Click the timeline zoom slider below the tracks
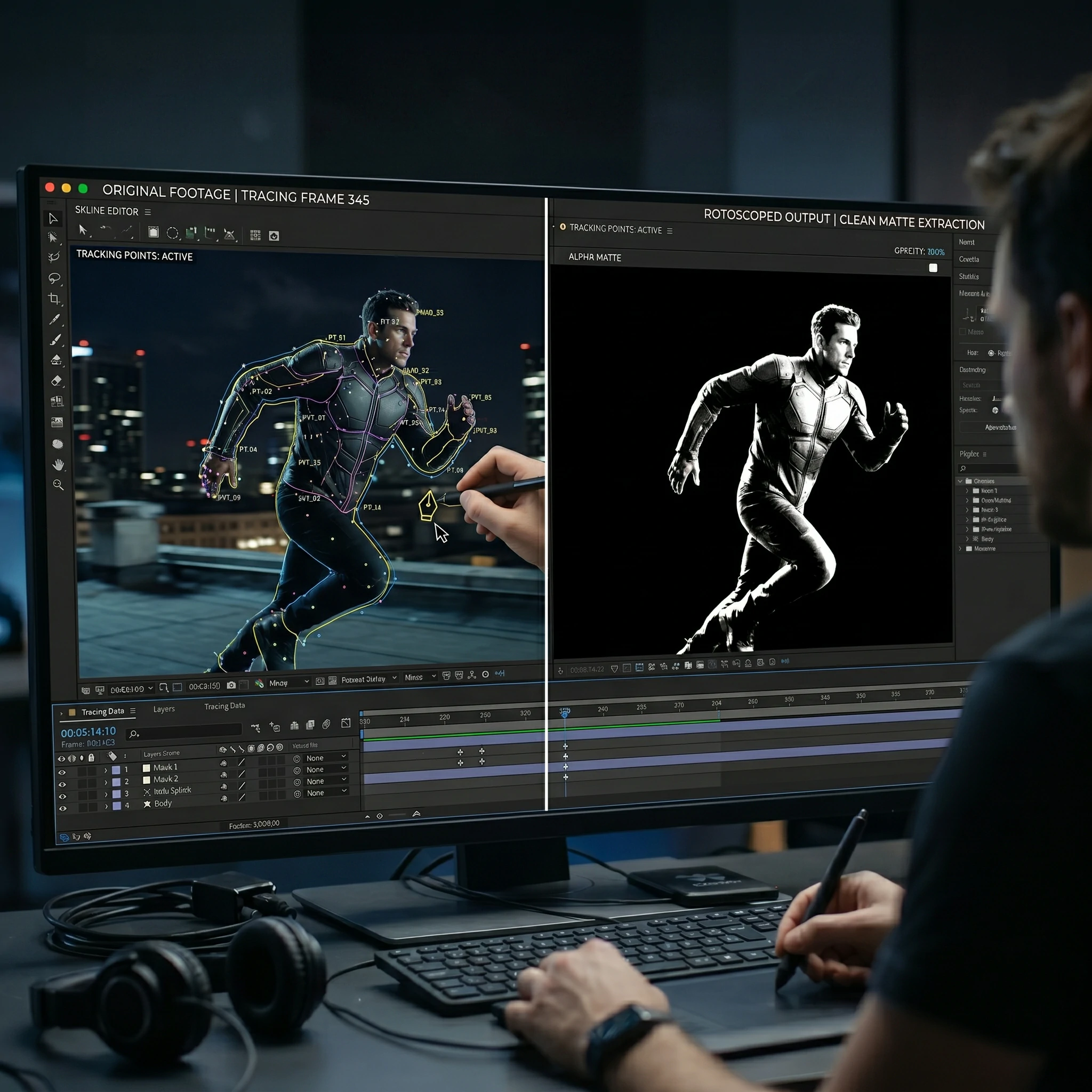This screenshot has width=1092, height=1092. pyautogui.click(x=396, y=815)
